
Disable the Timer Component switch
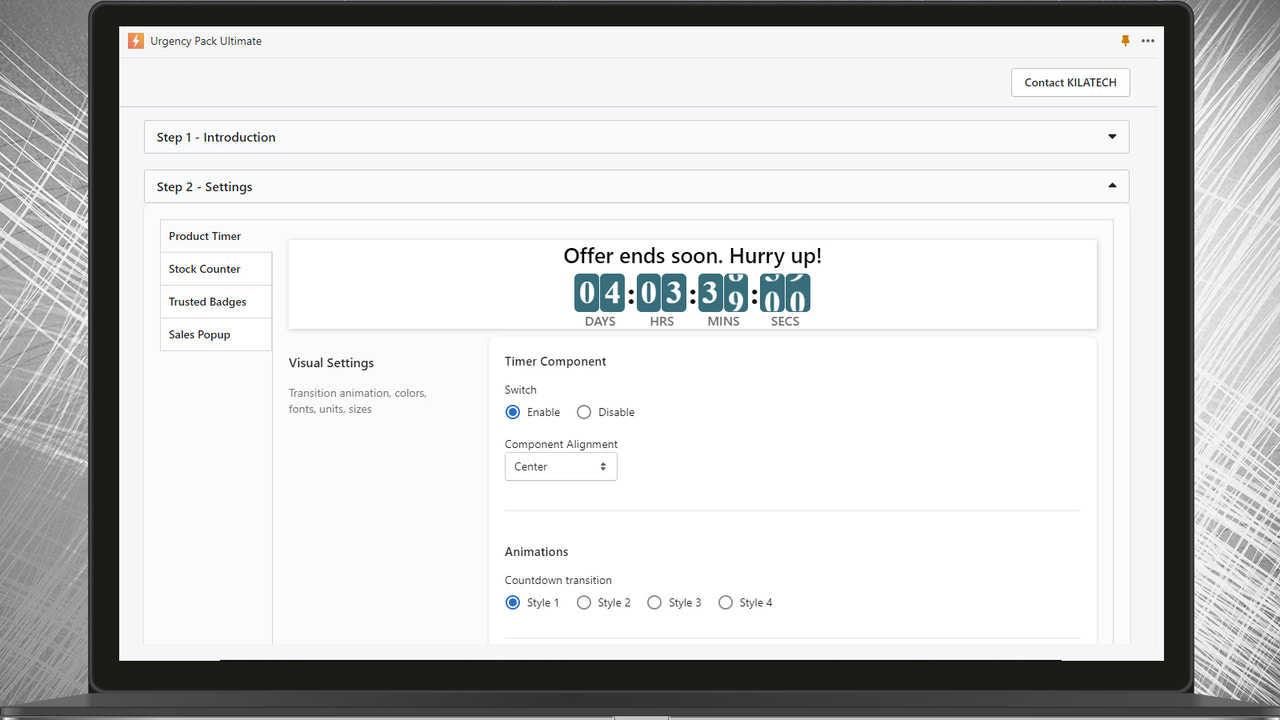583,412
